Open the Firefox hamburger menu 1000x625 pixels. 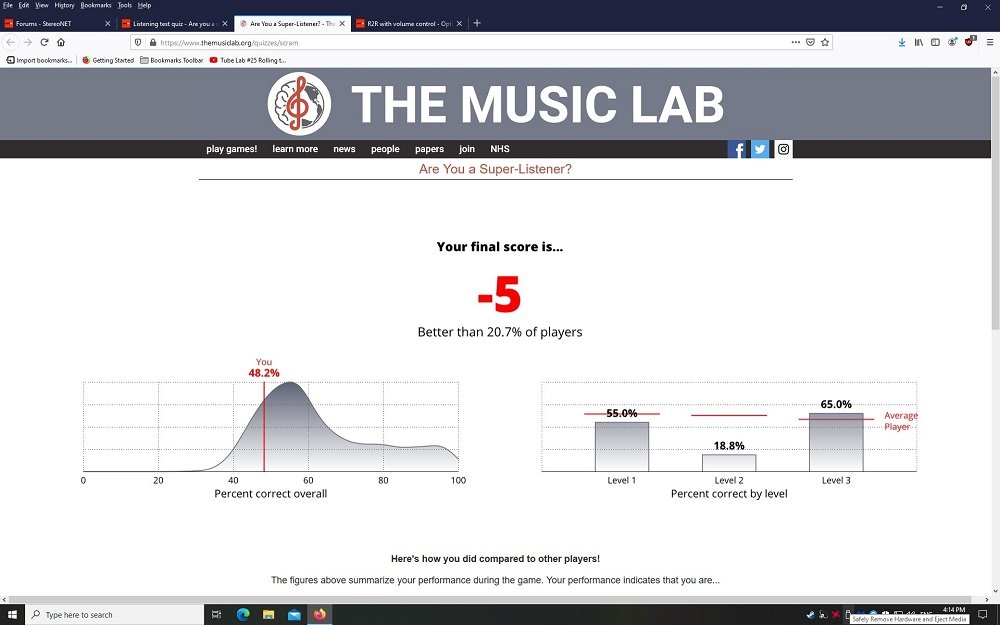[x=989, y=42]
